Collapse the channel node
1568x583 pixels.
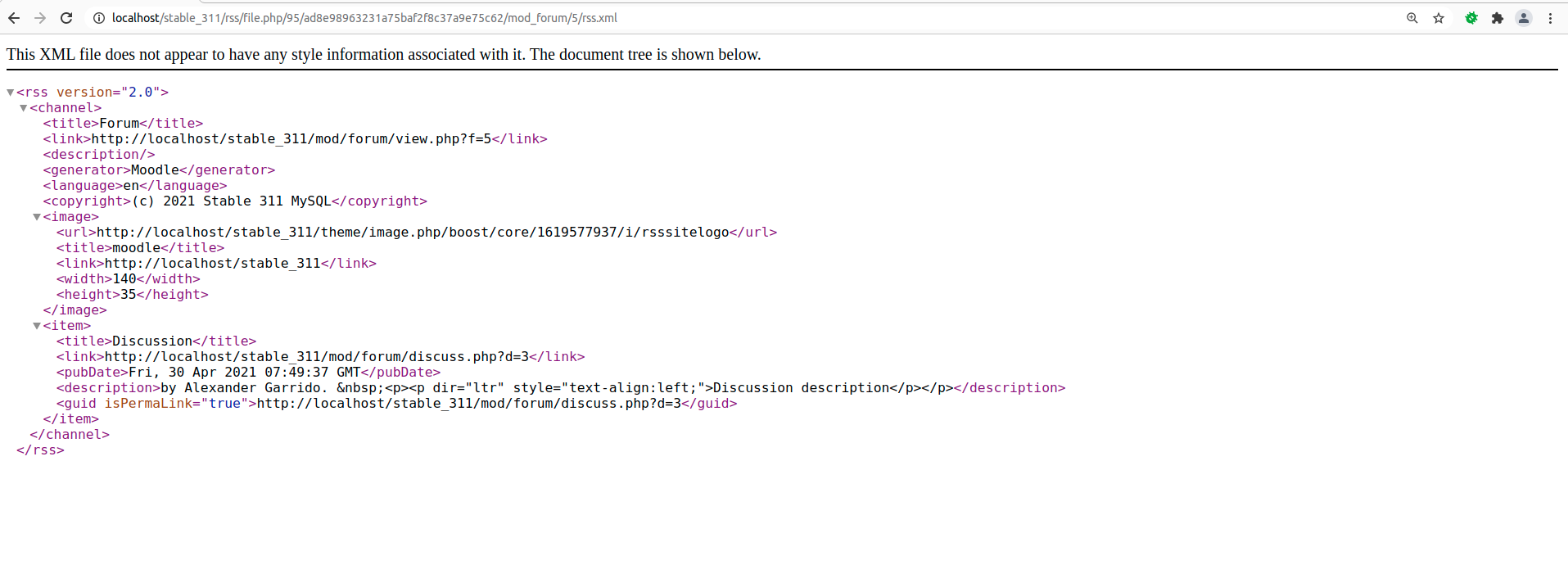tap(24, 108)
